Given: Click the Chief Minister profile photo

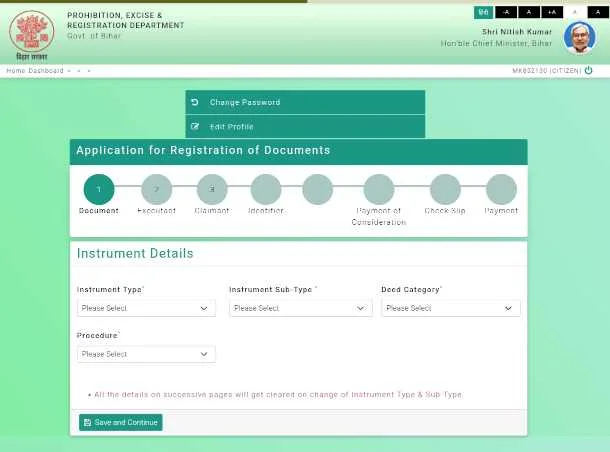Looking at the screenshot, I should tap(579, 38).
